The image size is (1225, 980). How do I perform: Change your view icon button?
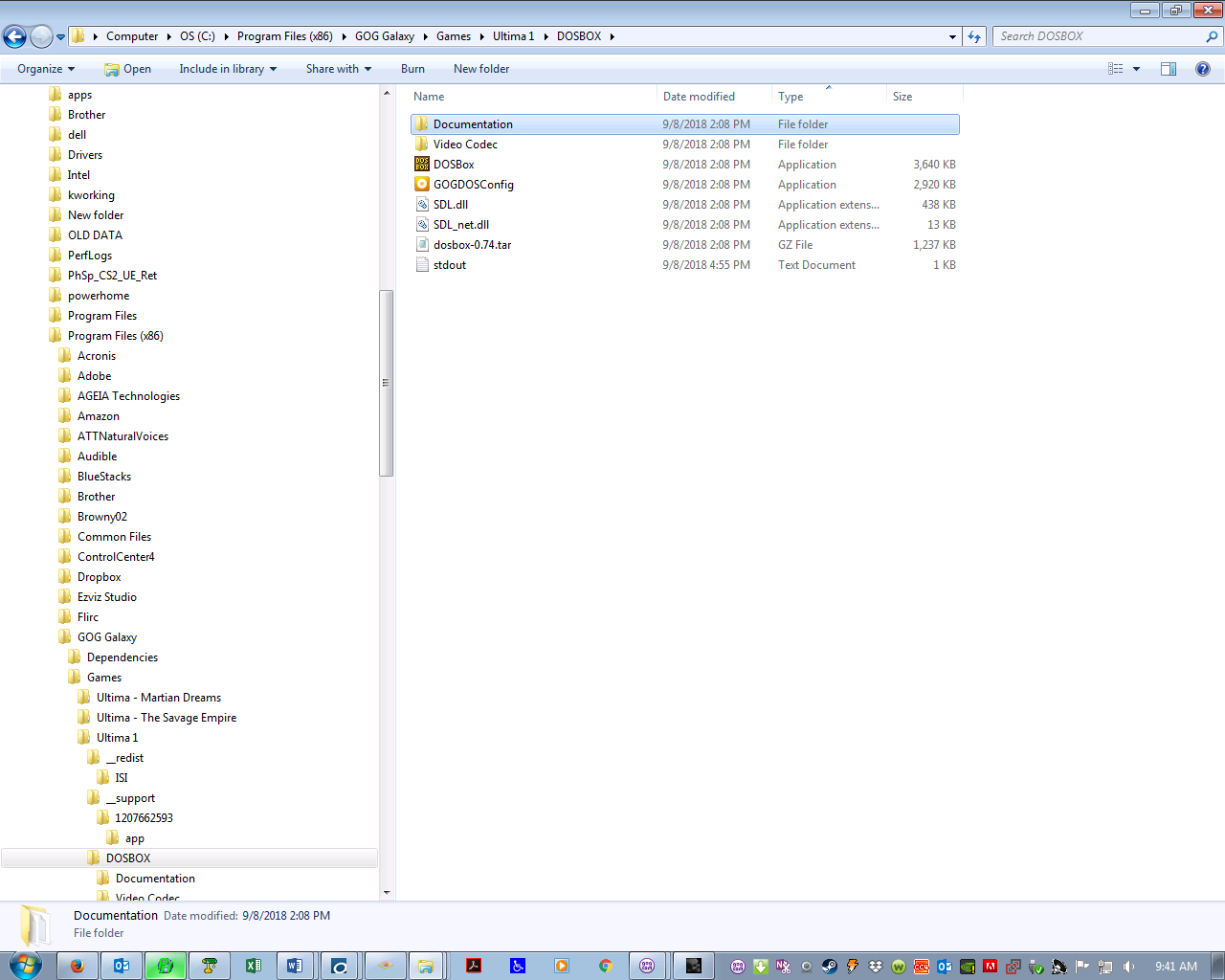tap(1115, 69)
